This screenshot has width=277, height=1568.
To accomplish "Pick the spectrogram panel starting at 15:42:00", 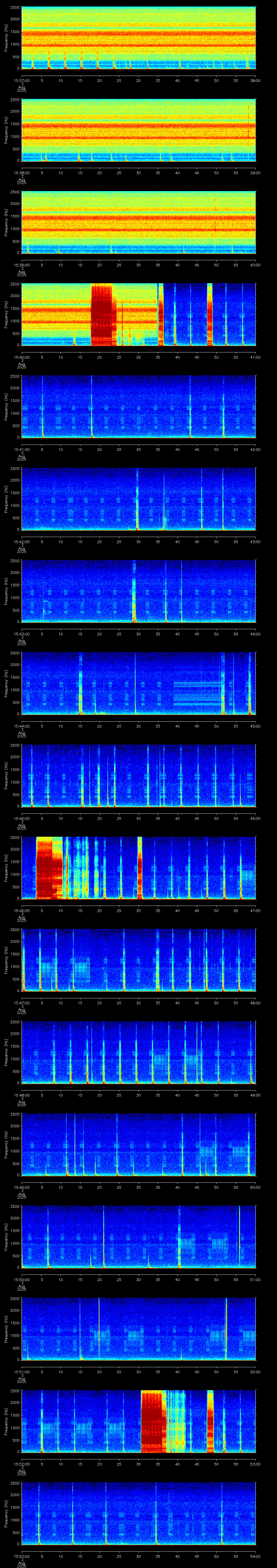I will [x=138, y=499].
